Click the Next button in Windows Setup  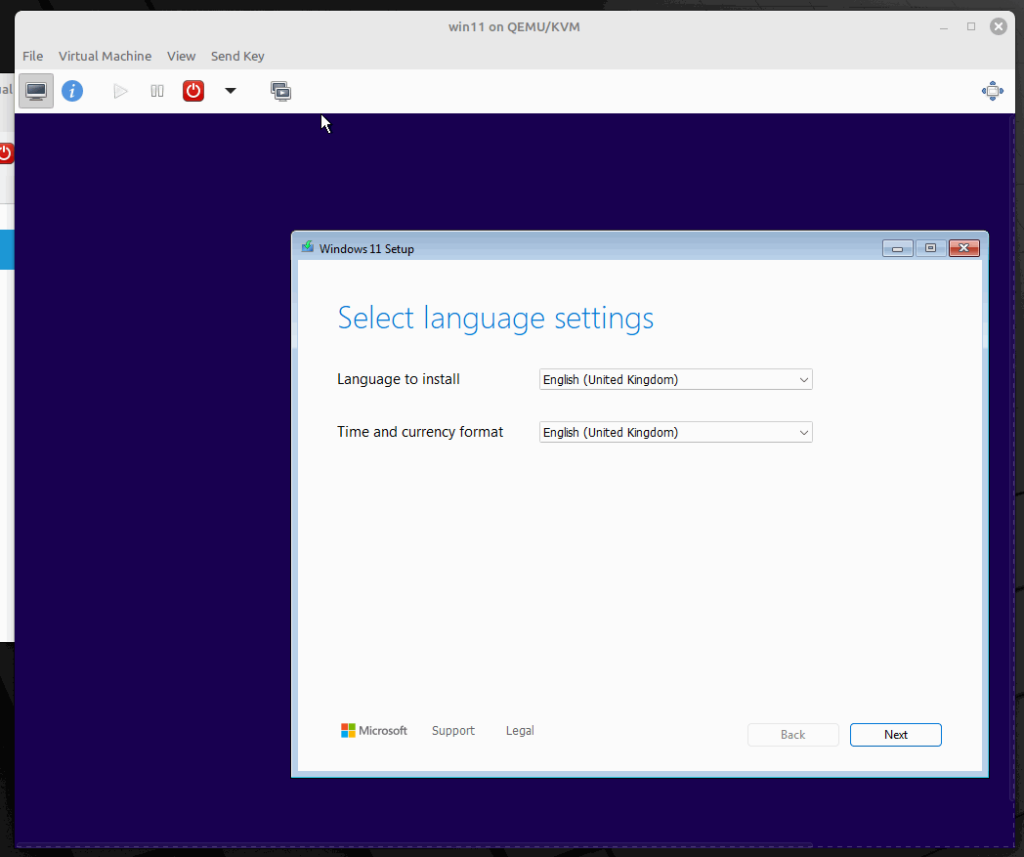pyautogui.click(x=895, y=734)
